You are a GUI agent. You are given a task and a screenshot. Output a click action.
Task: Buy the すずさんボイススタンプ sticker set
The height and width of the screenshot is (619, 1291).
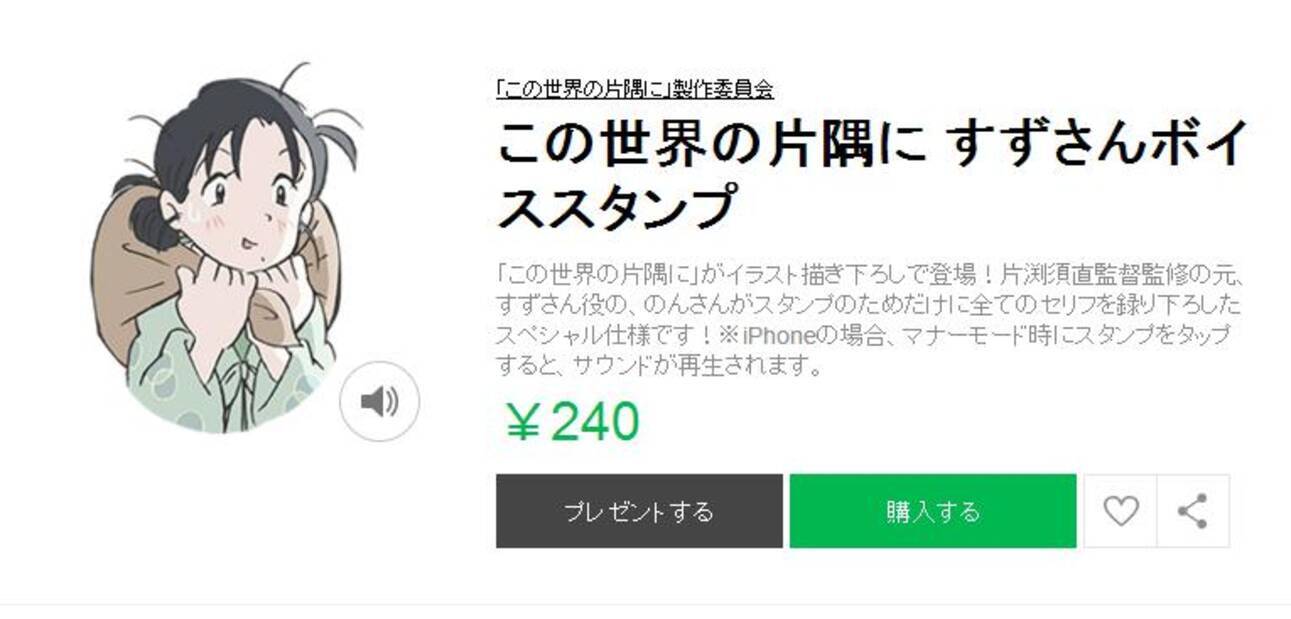[933, 511]
